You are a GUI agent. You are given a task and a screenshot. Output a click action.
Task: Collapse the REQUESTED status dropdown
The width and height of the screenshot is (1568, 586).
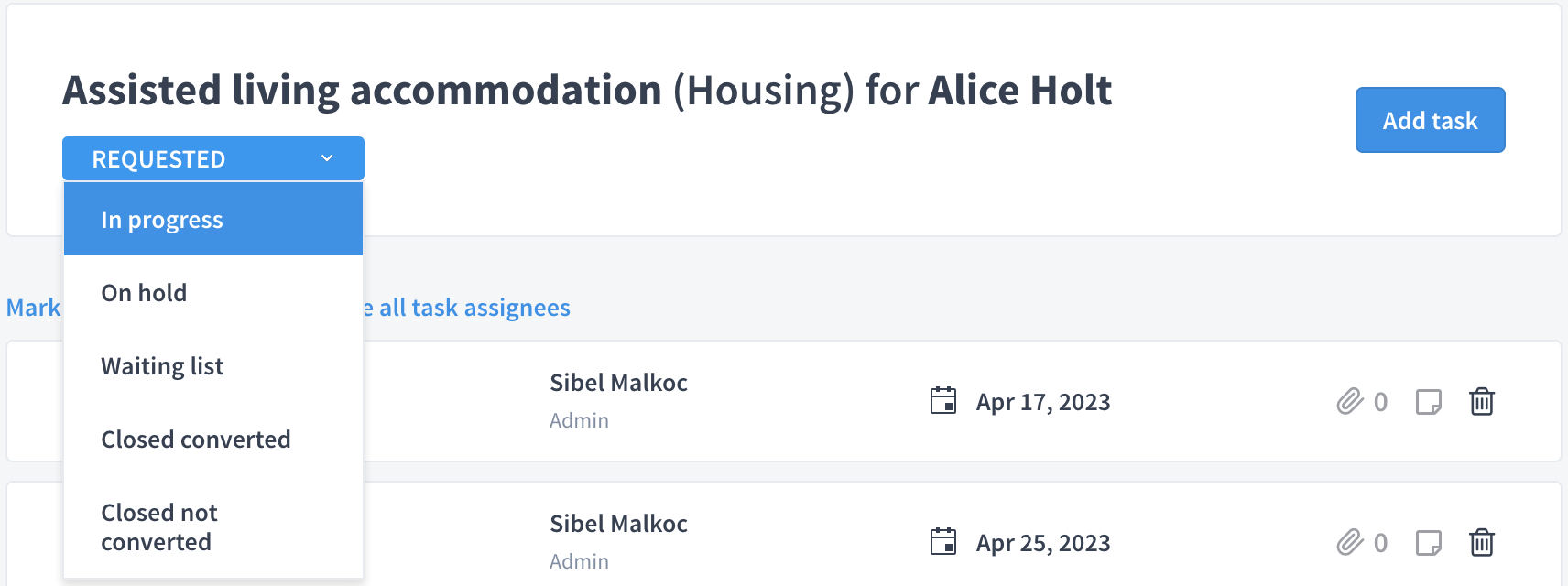[x=213, y=158]
